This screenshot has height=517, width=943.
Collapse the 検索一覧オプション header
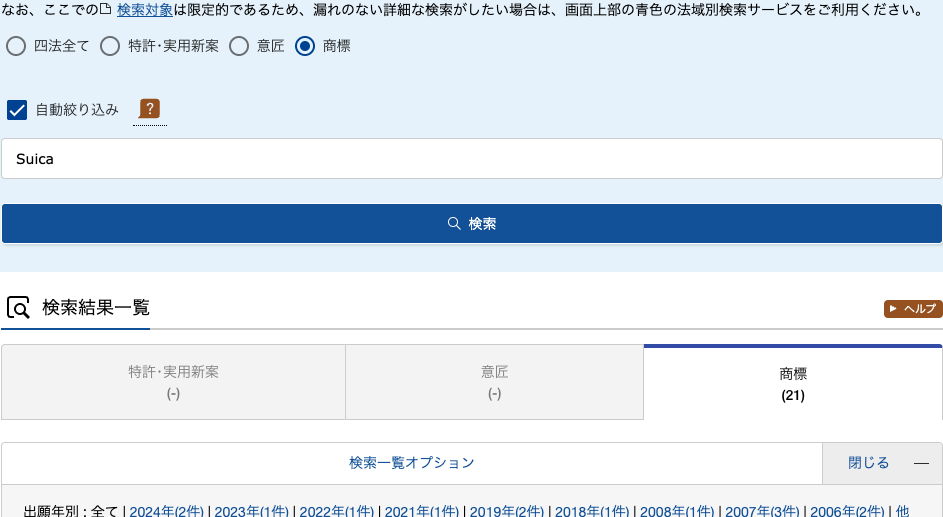coord(411,463)
